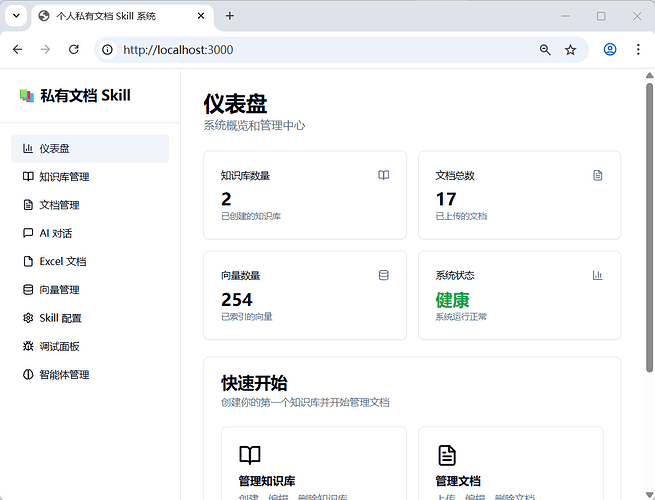Screen dimensions: 655x500
Task: Click the 已创建的知识库 caption
Action: (251, 216)
